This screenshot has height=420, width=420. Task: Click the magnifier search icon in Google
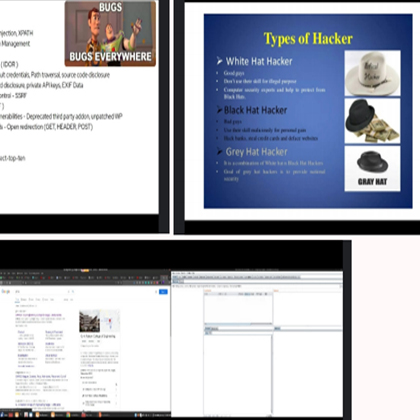tap(73, 292)
